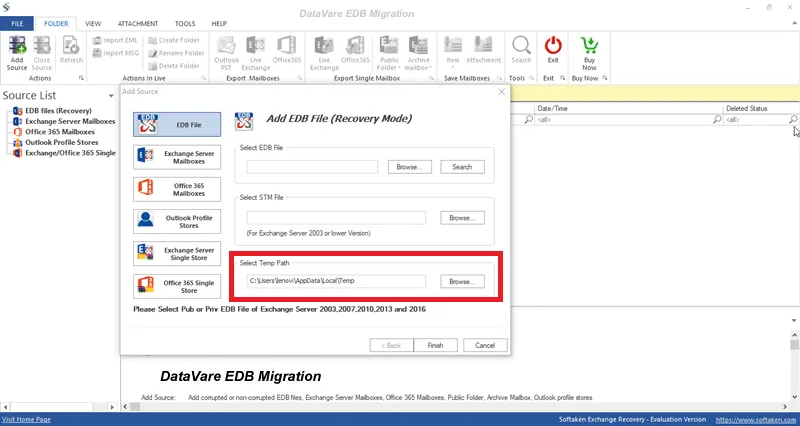This screenshot has height=426, width=800.
Task: Click the Date/Time filter search icon
Action: [x=717, y=119]
